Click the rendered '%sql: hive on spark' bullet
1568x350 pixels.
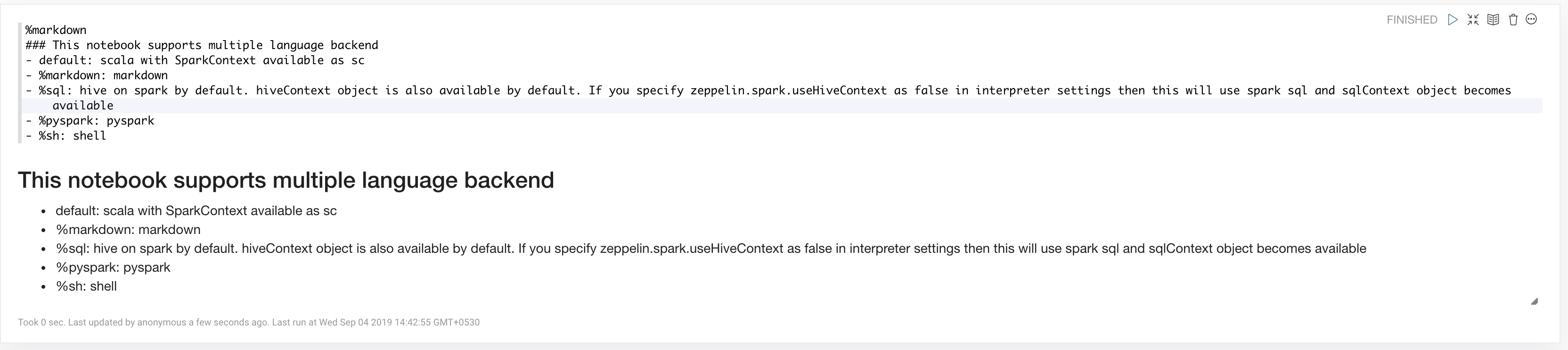[711, 249]
